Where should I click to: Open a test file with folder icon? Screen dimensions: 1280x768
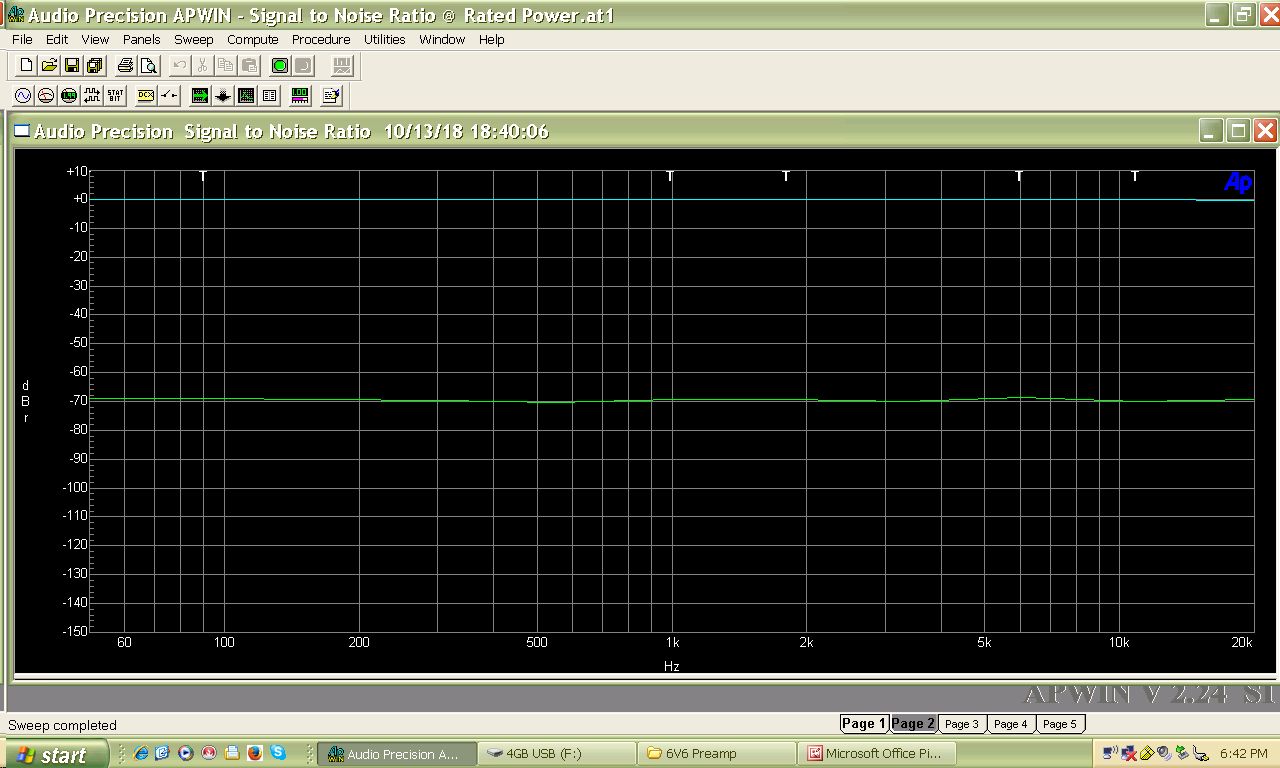click(49, 65)
